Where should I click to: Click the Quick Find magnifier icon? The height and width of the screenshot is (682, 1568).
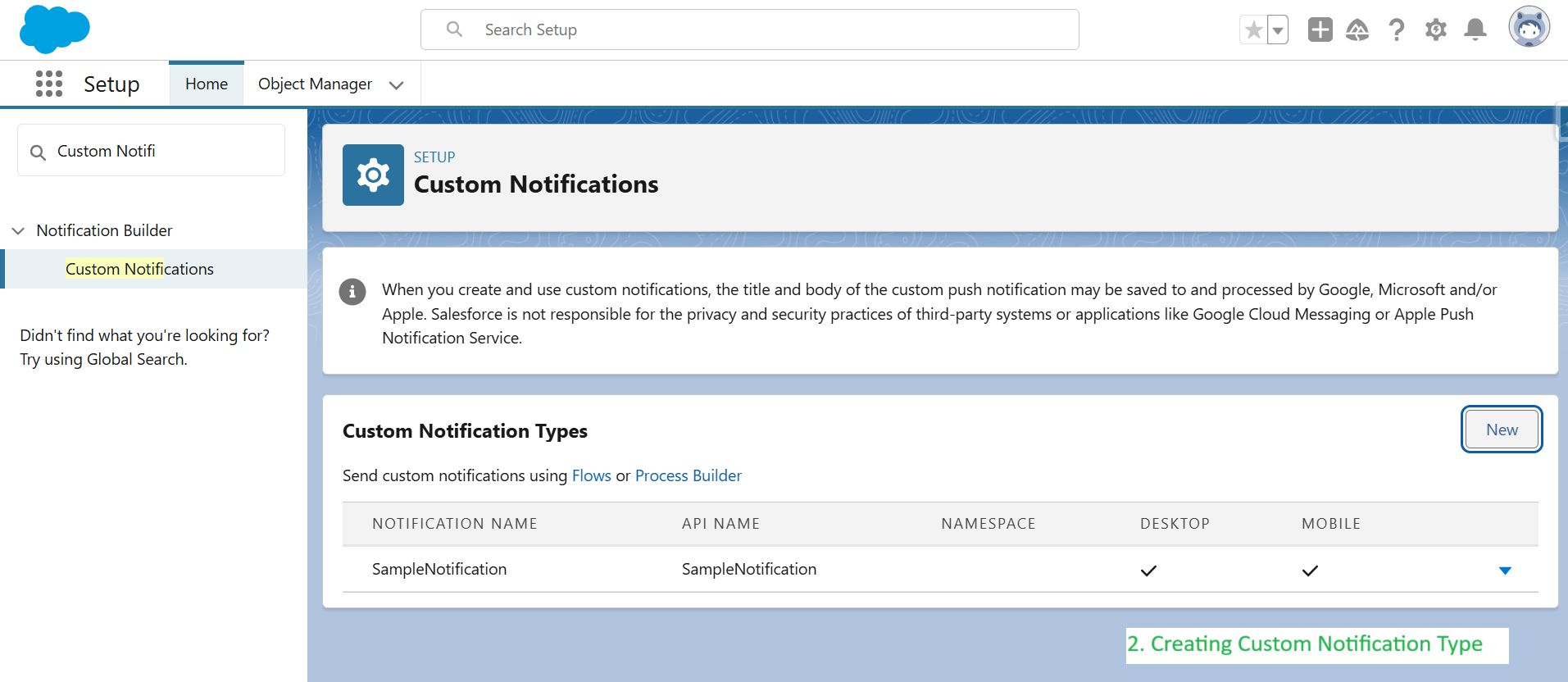click(x=38, y=152)
